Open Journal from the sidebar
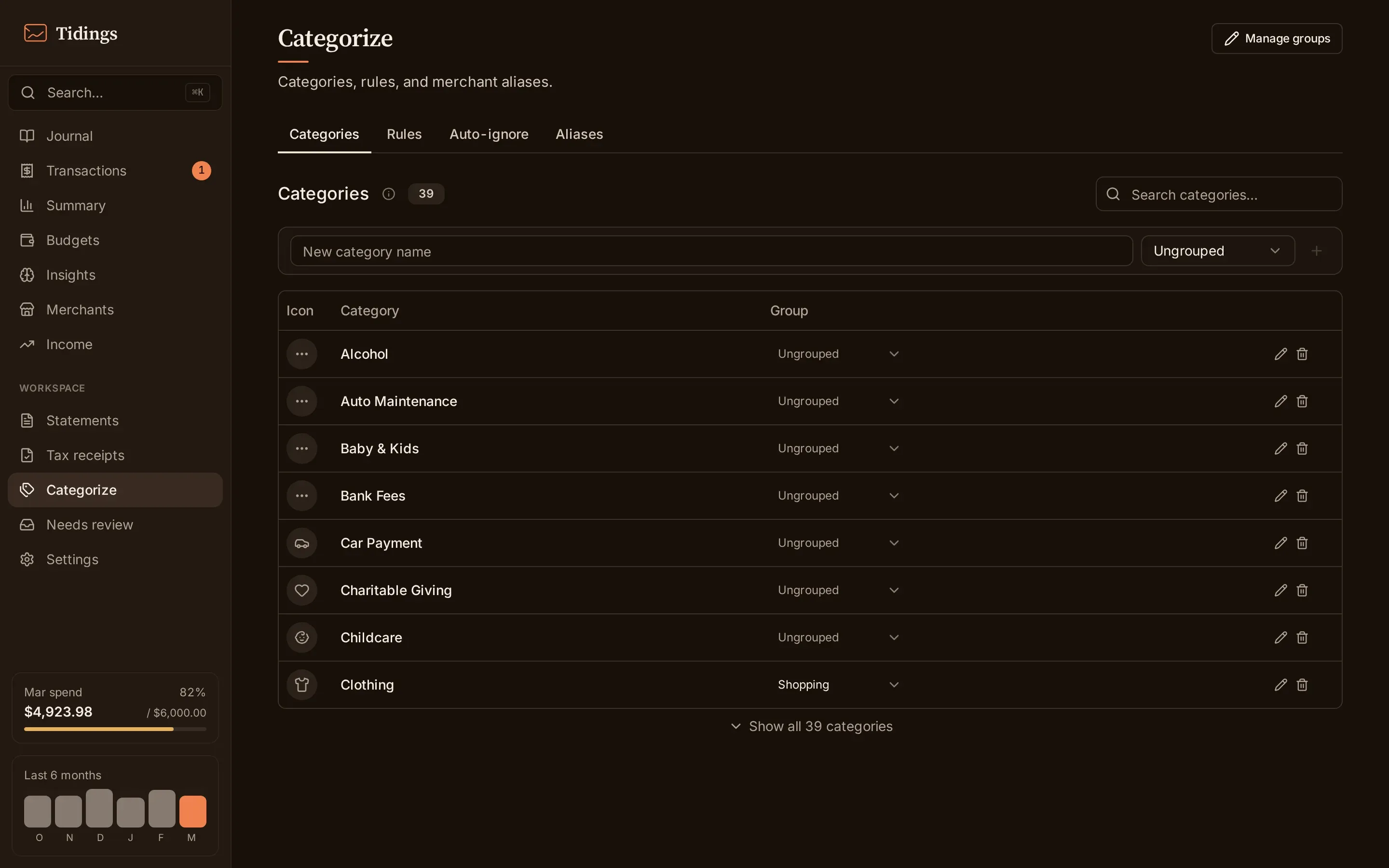1389x868 pixels. [115, 136]
